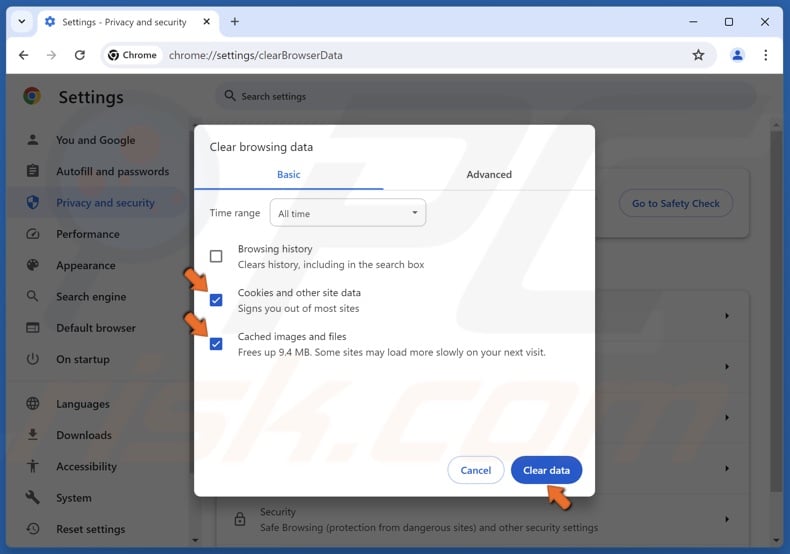Click the address bar URL
The image size is (790, 554).
point(255,55)
